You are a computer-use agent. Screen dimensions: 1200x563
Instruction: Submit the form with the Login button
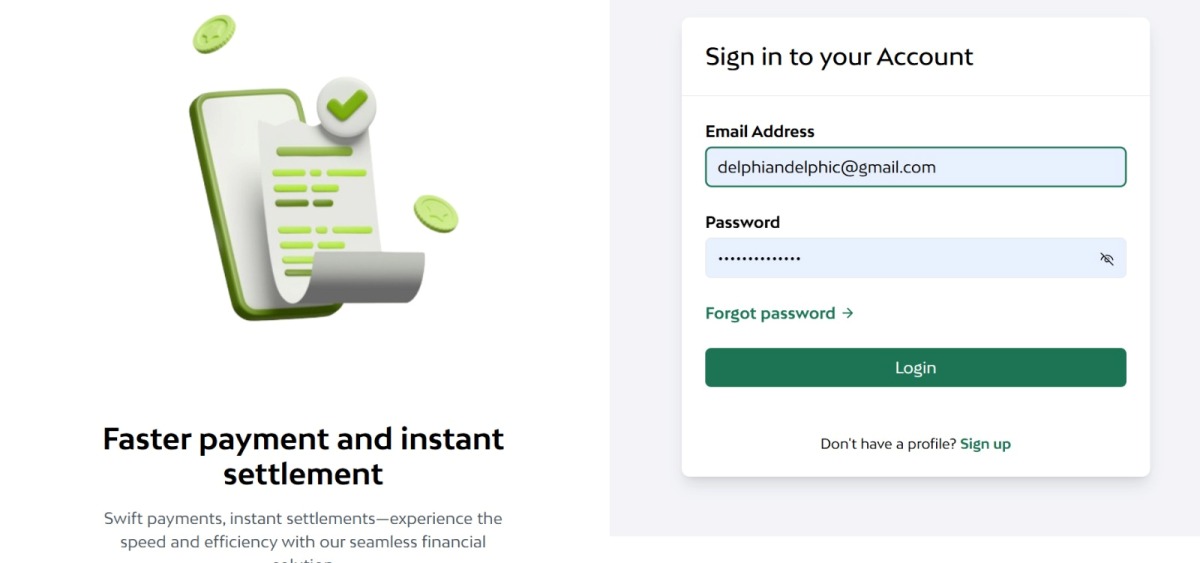[915, 367]
